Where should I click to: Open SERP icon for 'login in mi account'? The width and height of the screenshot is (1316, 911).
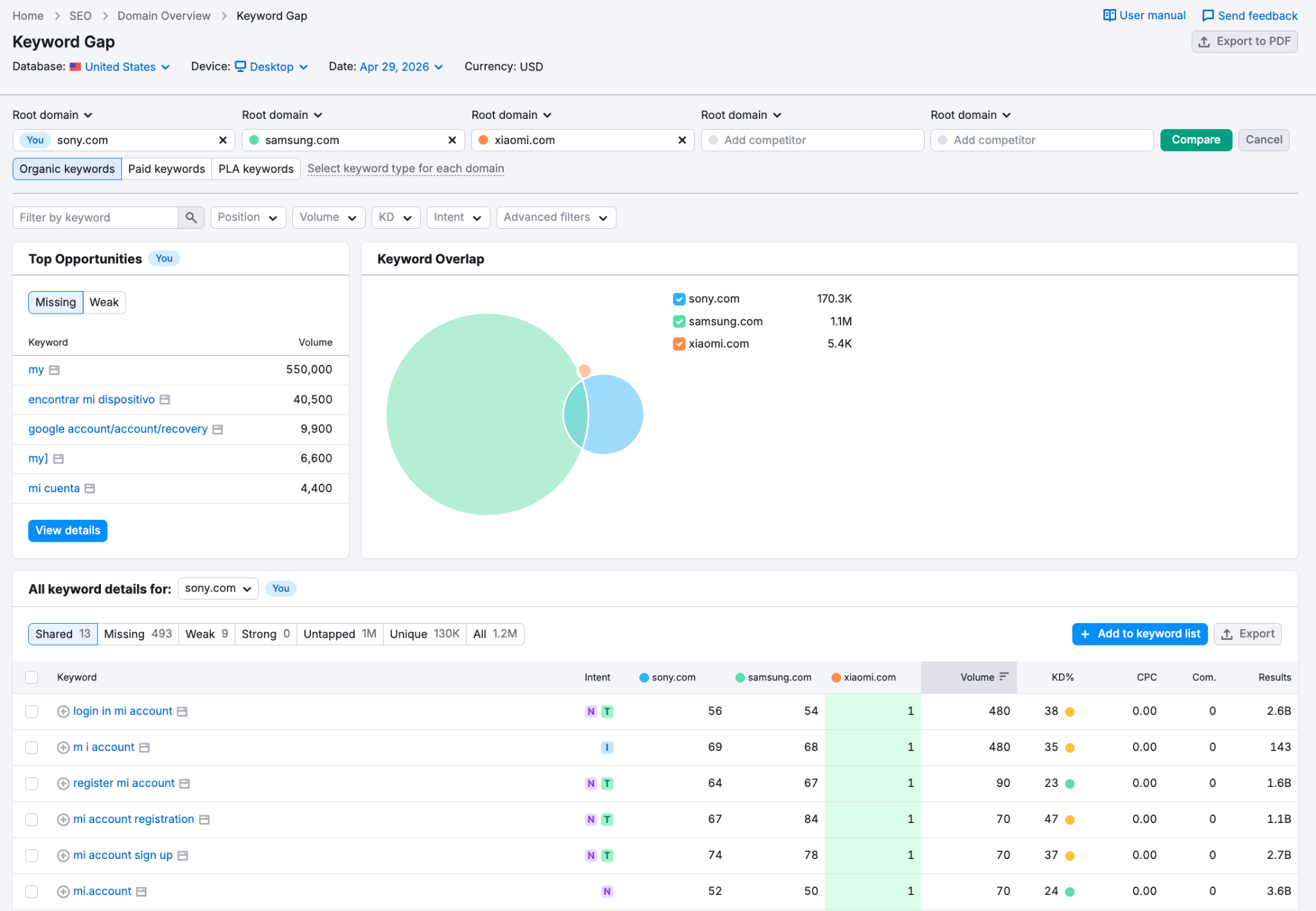click(x=182, y=712)
